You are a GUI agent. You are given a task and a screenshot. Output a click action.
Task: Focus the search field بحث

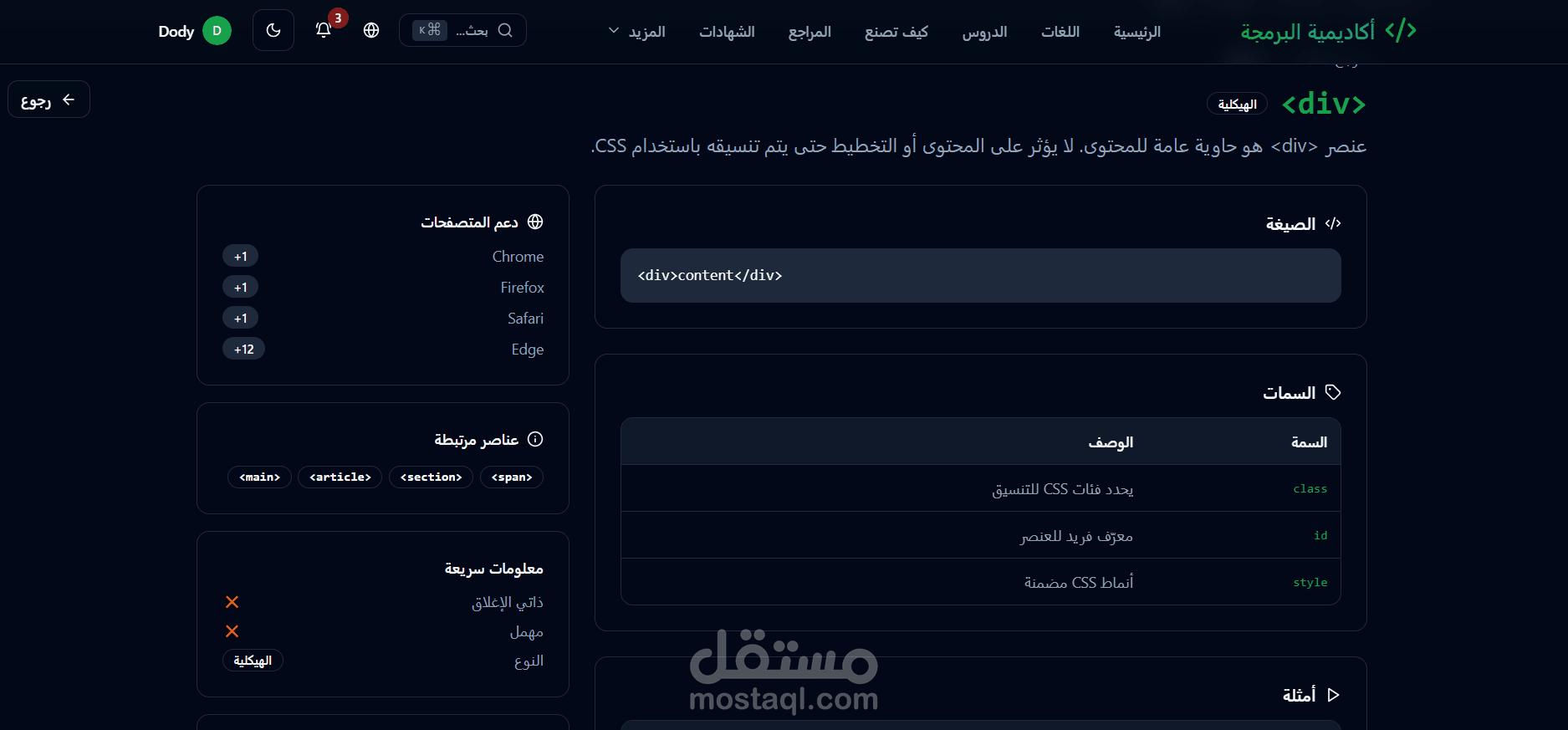tap(462, 30)
